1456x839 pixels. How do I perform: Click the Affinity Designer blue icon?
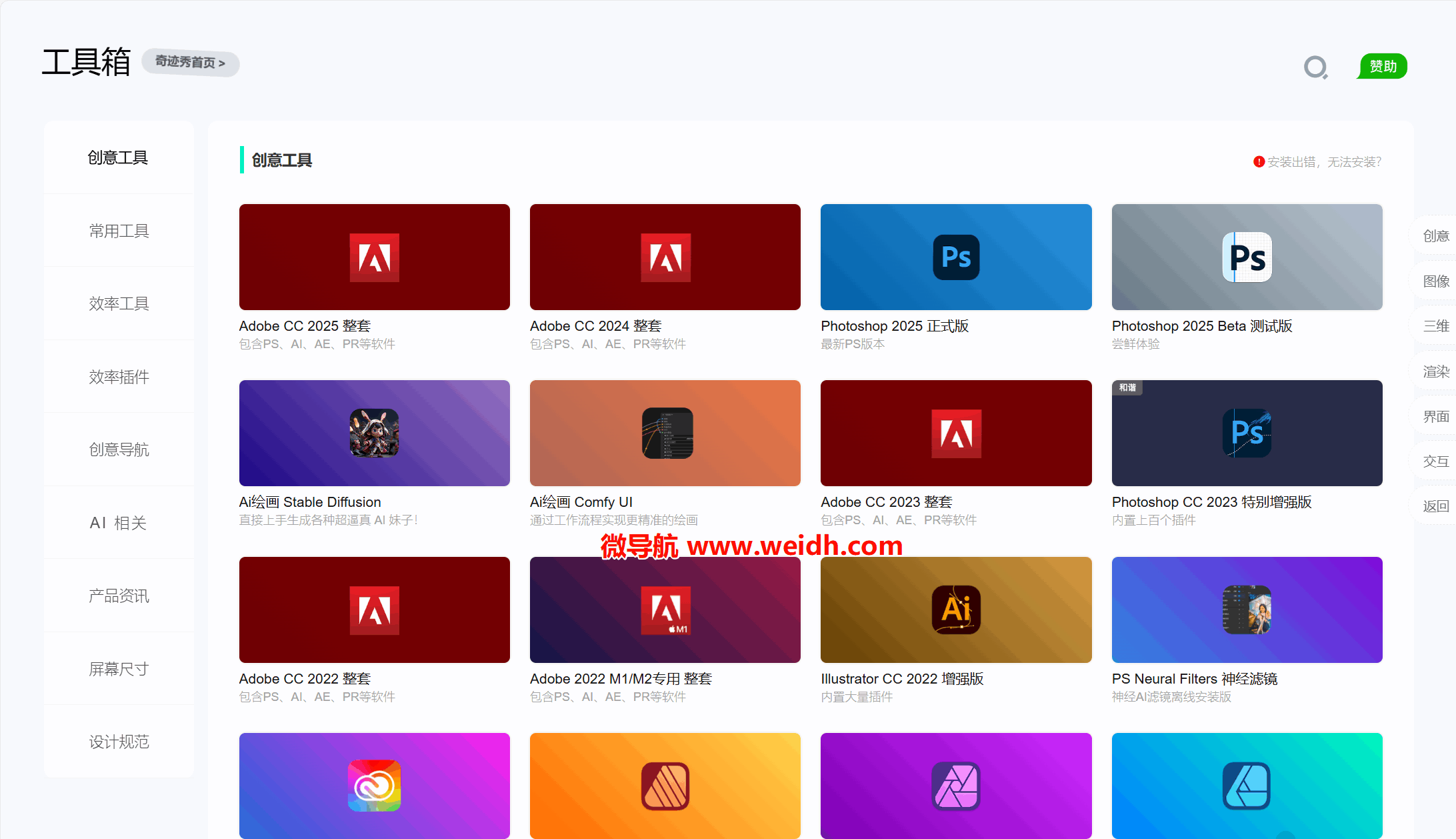[x=1247, y=786]
